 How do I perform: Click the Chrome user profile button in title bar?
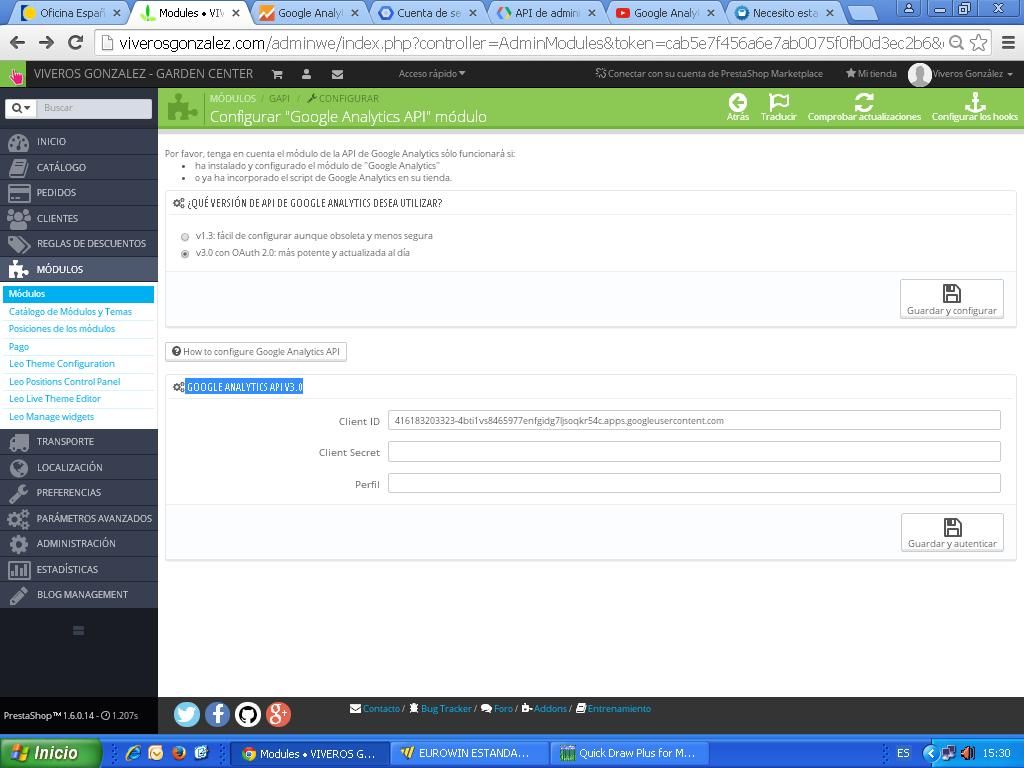908,8
